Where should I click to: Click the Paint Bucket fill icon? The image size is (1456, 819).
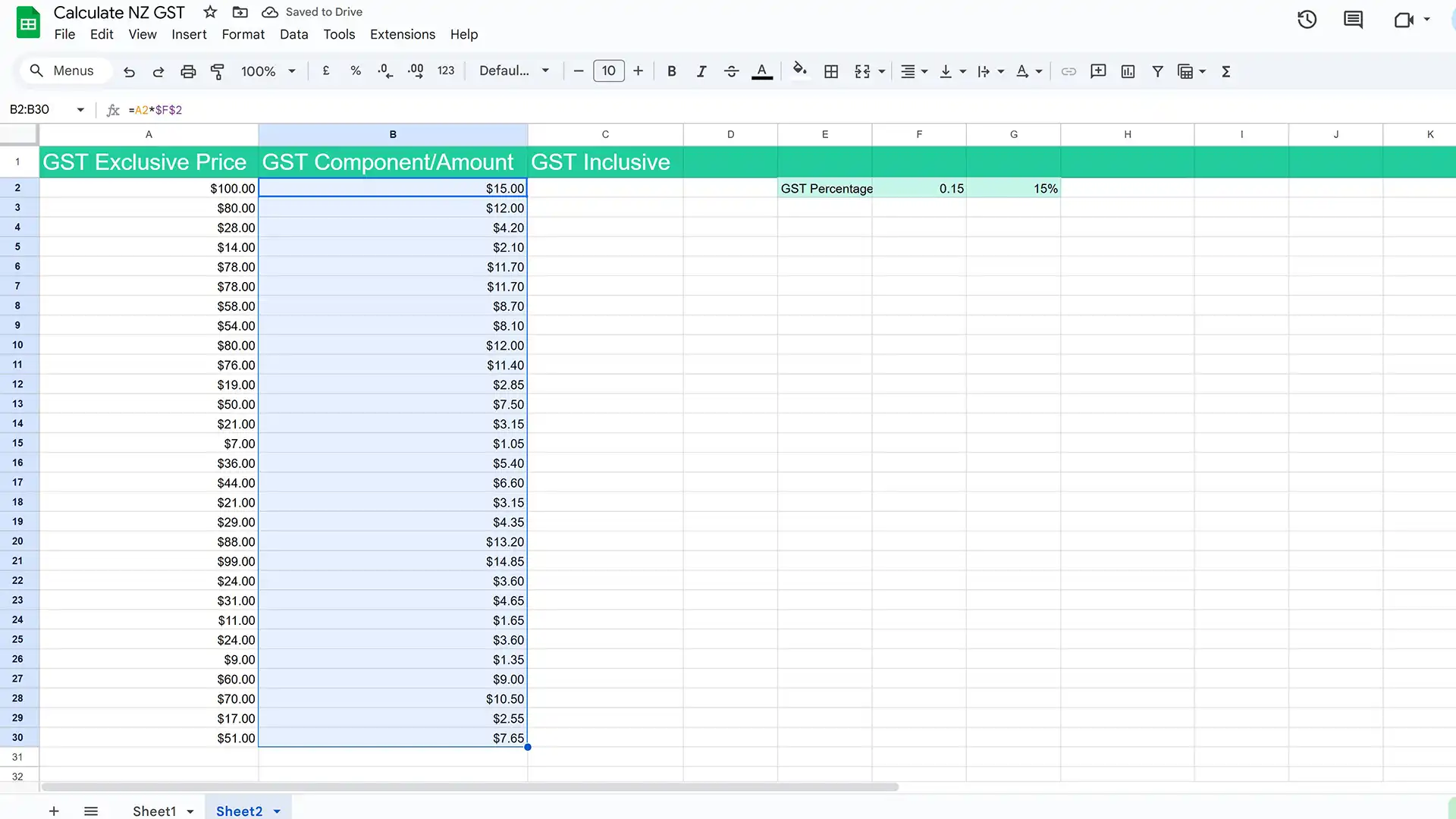(799, 70)
